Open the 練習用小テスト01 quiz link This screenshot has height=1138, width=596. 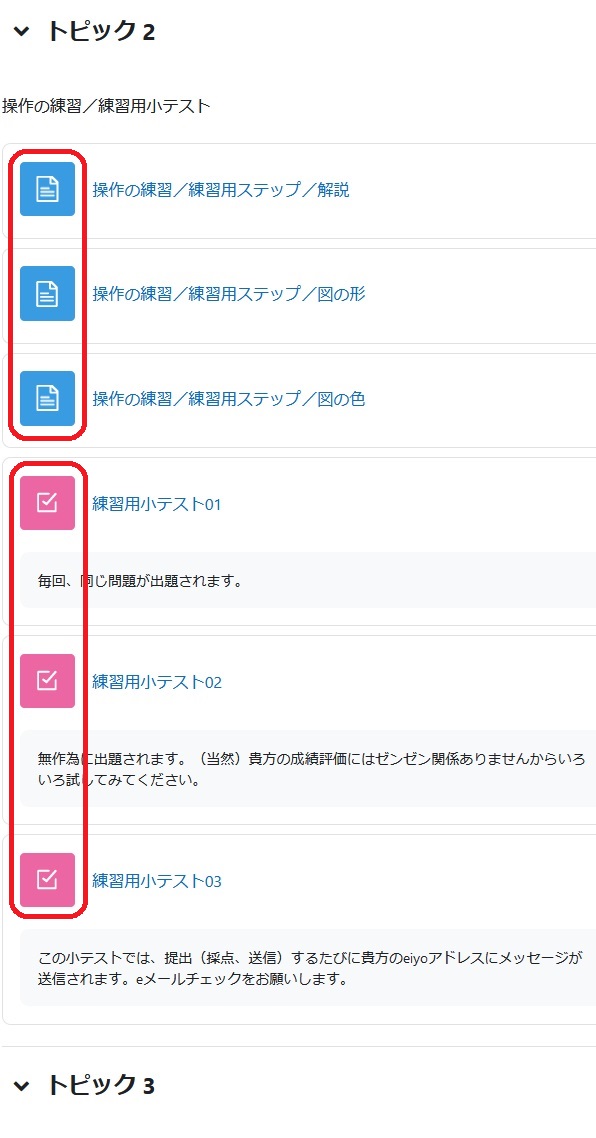tap(156, 504)
